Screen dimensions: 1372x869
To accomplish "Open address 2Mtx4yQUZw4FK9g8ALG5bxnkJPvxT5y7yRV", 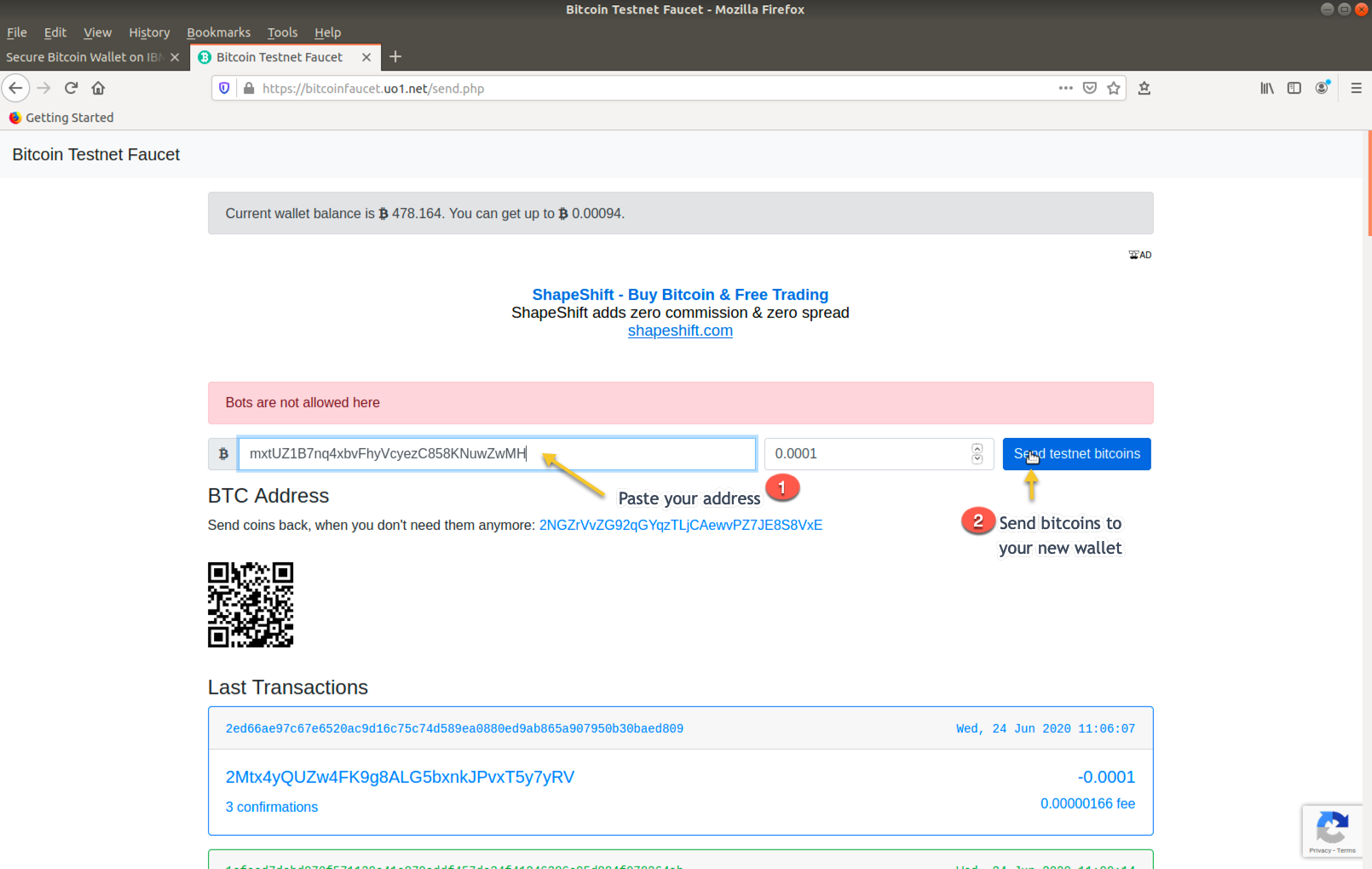I will click(400, 777).
